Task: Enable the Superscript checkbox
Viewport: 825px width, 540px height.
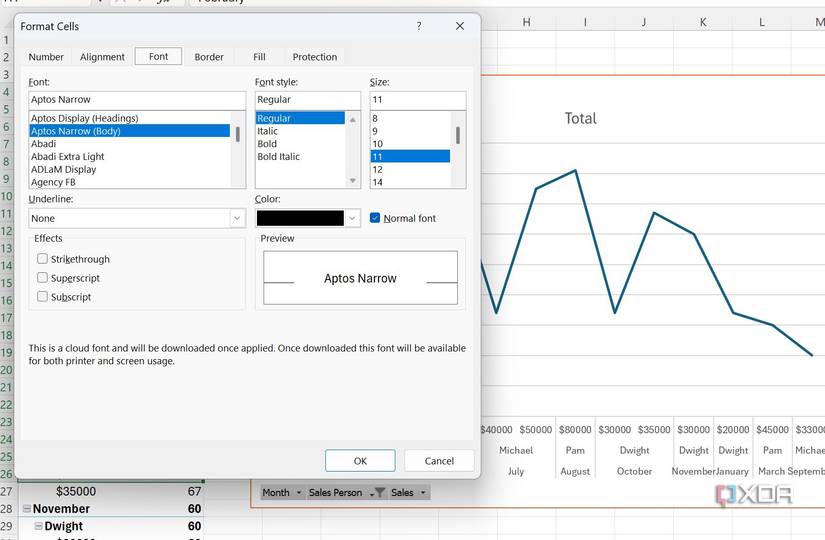Action: tap(43, 277)
